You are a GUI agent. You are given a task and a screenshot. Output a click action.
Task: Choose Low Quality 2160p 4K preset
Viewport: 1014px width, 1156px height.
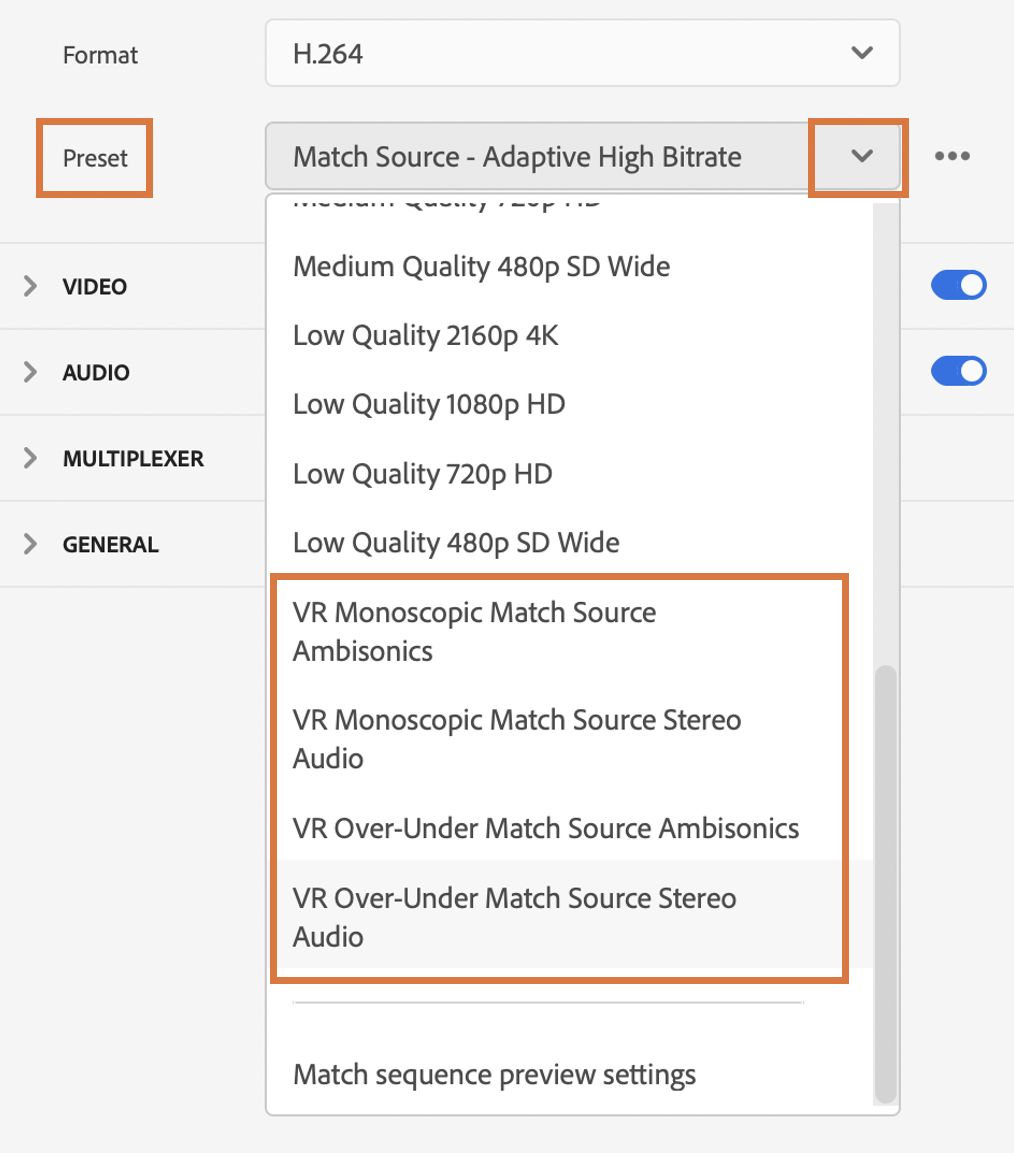tap(425, 336)
